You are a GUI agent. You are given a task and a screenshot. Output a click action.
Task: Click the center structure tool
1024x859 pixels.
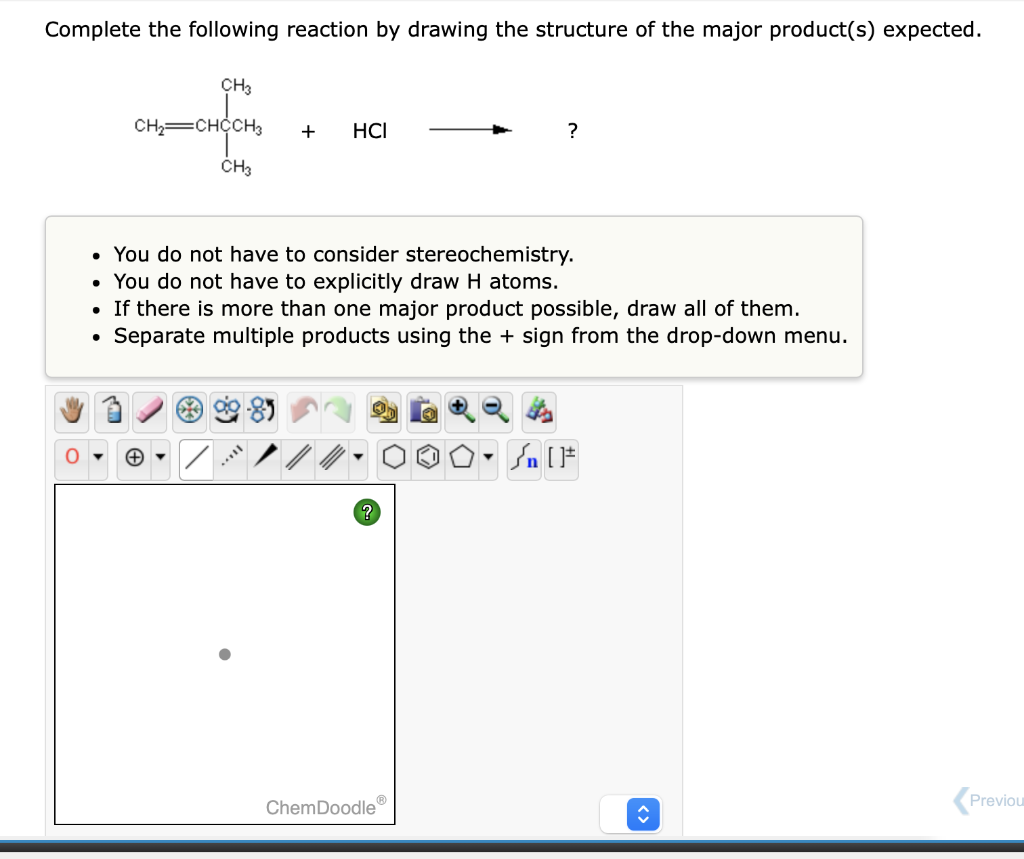[x=189, y=411]
